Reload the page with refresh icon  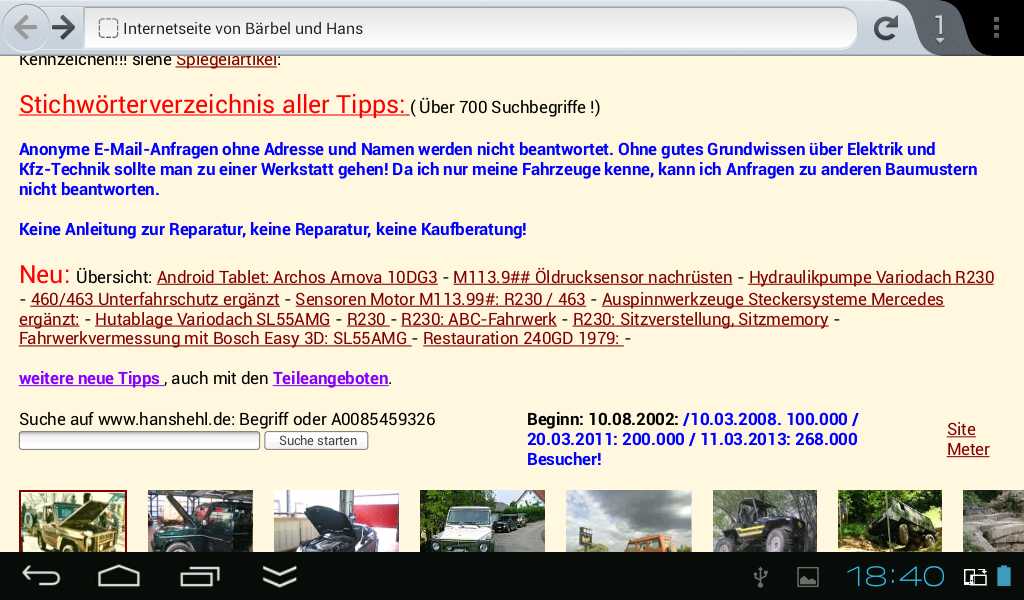pyautogui.click(x=886, y=27)
